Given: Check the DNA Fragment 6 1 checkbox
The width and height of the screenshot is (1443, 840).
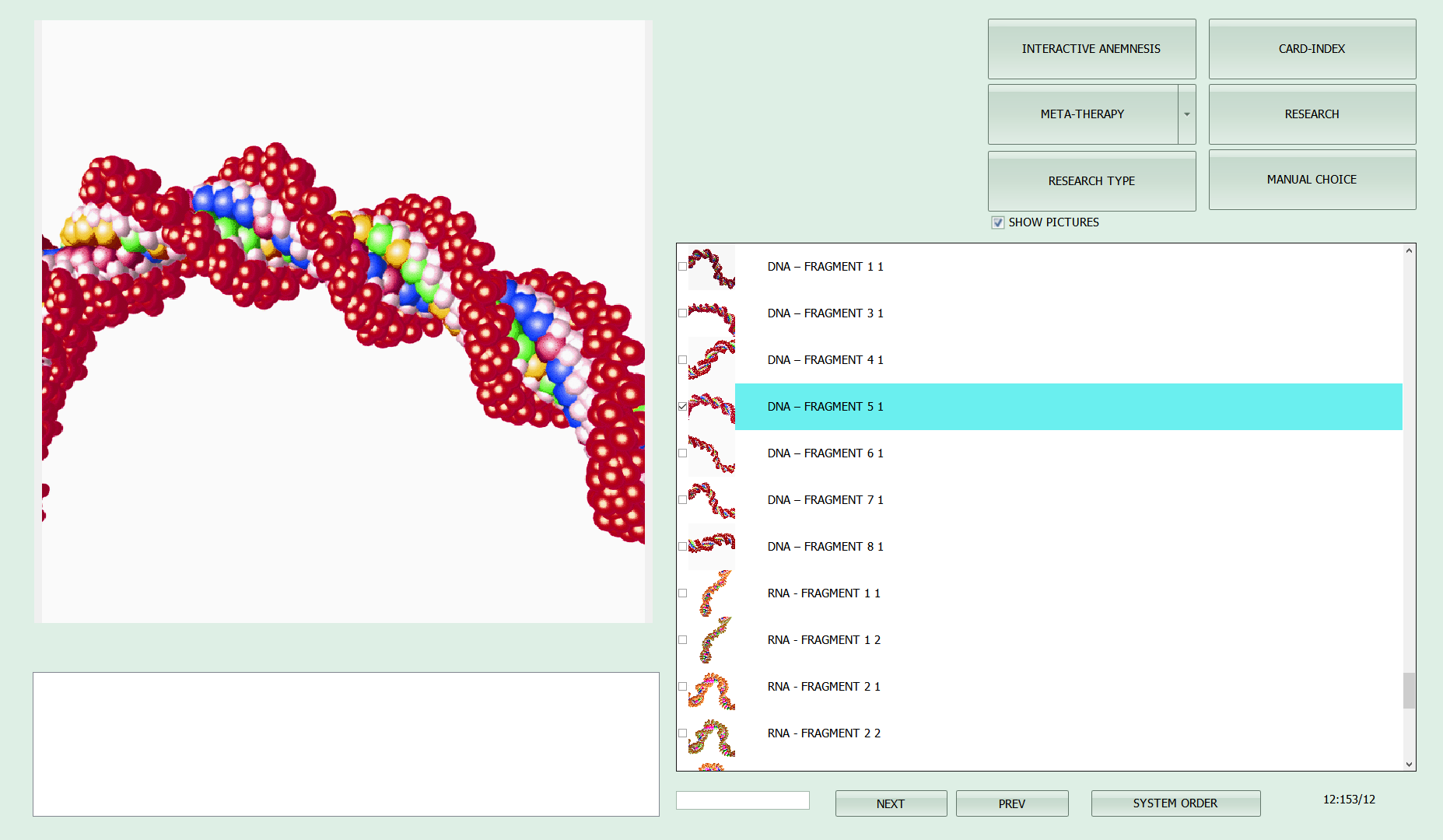Looking at the screenshot, I should coord(682,453).
